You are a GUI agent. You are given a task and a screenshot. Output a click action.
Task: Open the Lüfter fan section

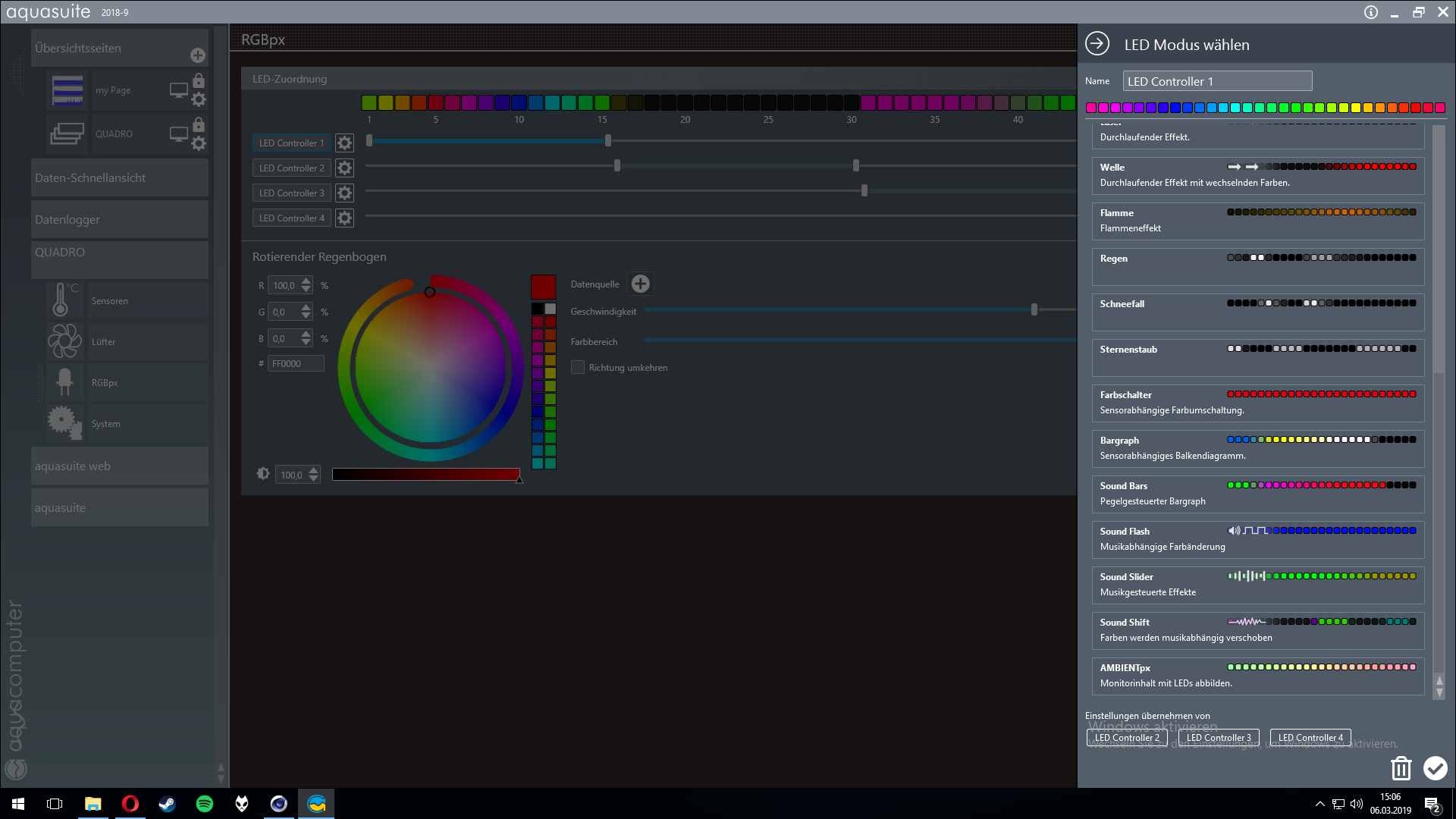click(x=104, y=342)
